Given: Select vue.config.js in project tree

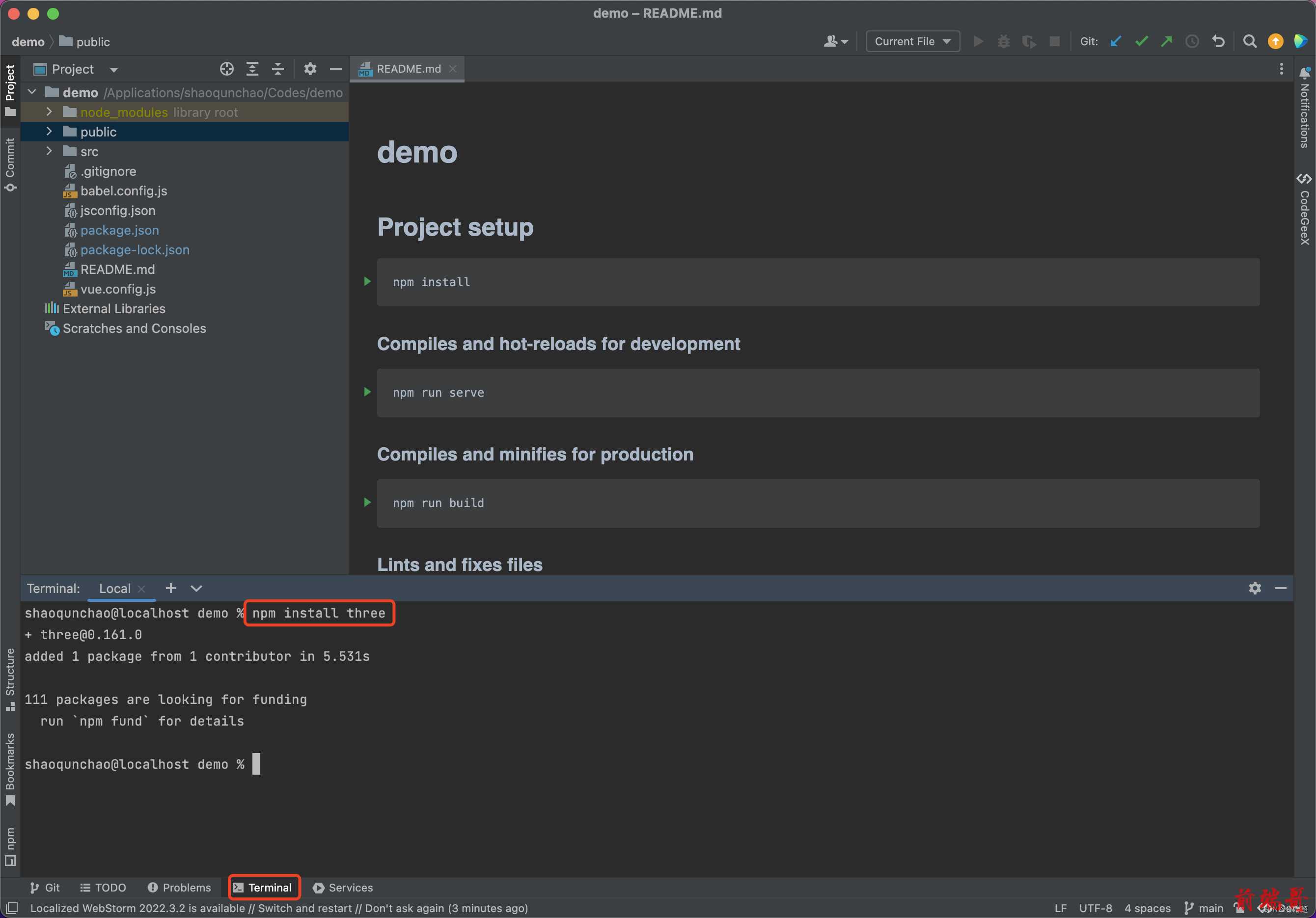Looking at the screenshot, I should [117, 289].
